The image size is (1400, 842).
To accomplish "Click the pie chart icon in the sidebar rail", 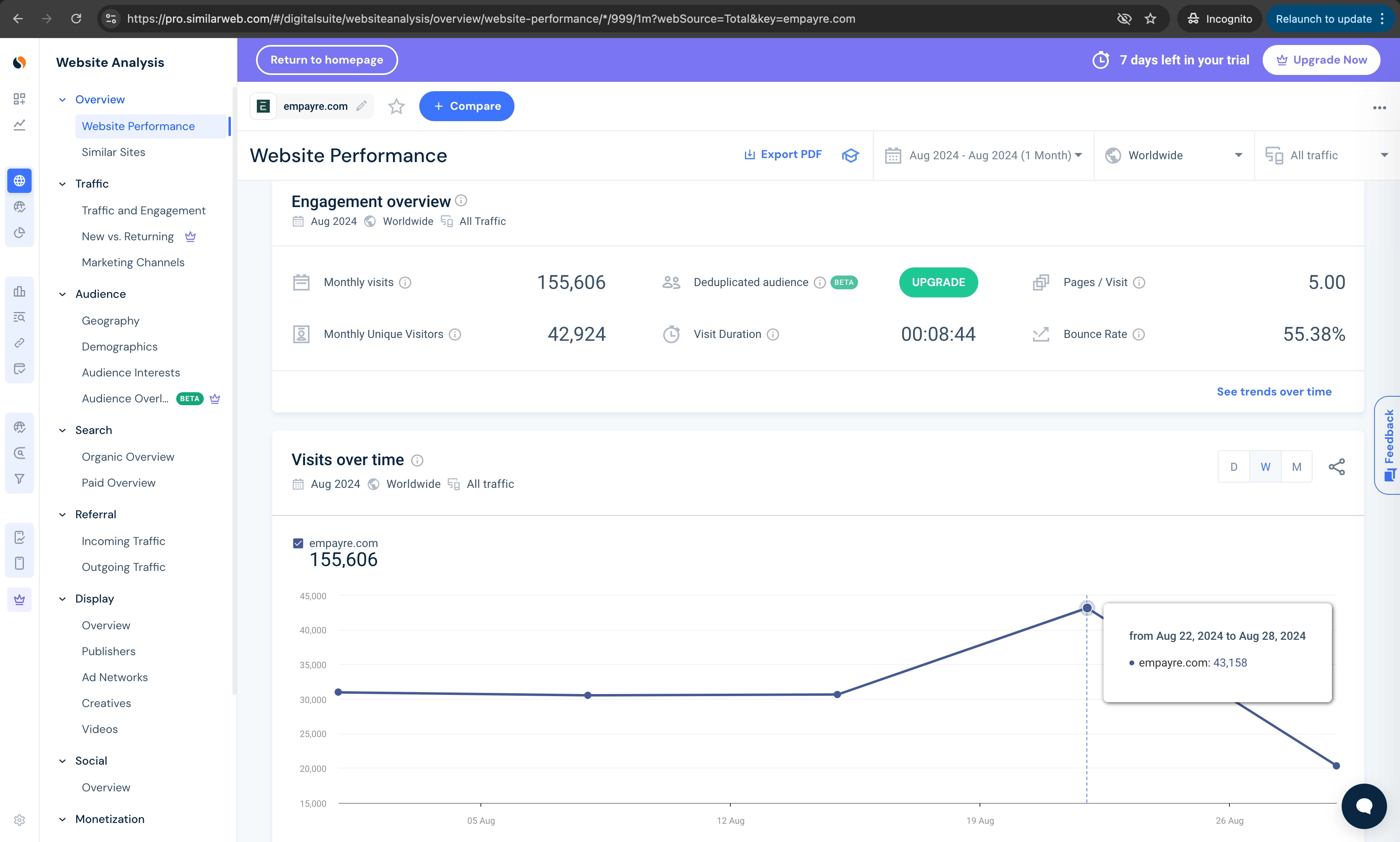I will [19, 233].
